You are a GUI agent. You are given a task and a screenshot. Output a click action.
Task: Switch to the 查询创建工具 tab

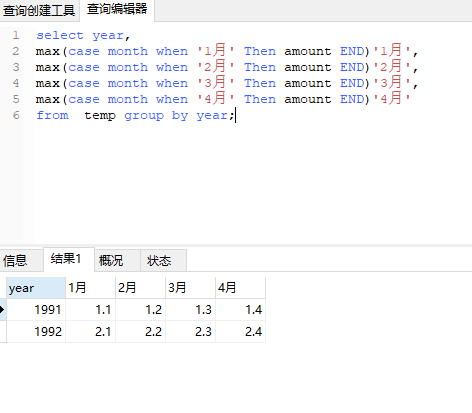pyautogui.click(x=39, y=11)
